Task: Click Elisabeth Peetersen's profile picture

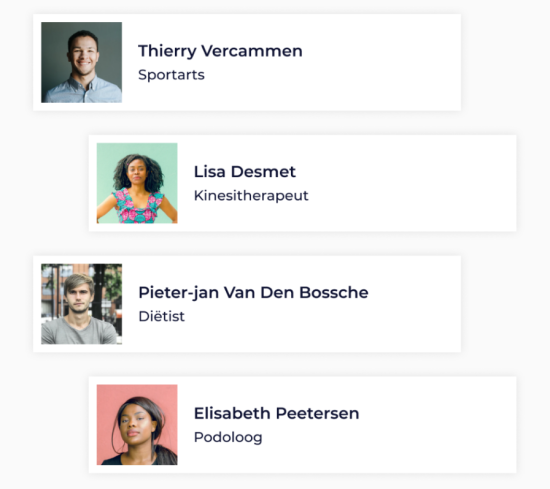Action: (137, 425)
